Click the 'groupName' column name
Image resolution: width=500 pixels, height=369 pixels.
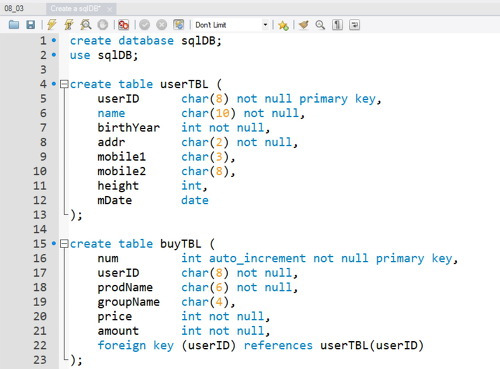[128, 302]
